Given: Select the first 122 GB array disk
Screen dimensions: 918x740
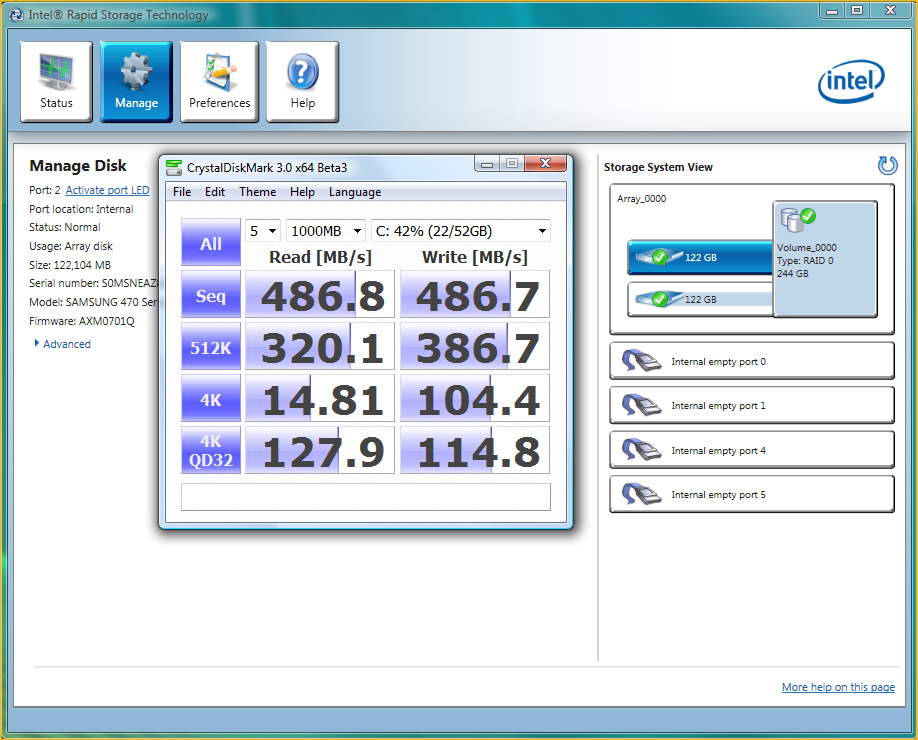Looking at the screenshot, I should (700, 257).
